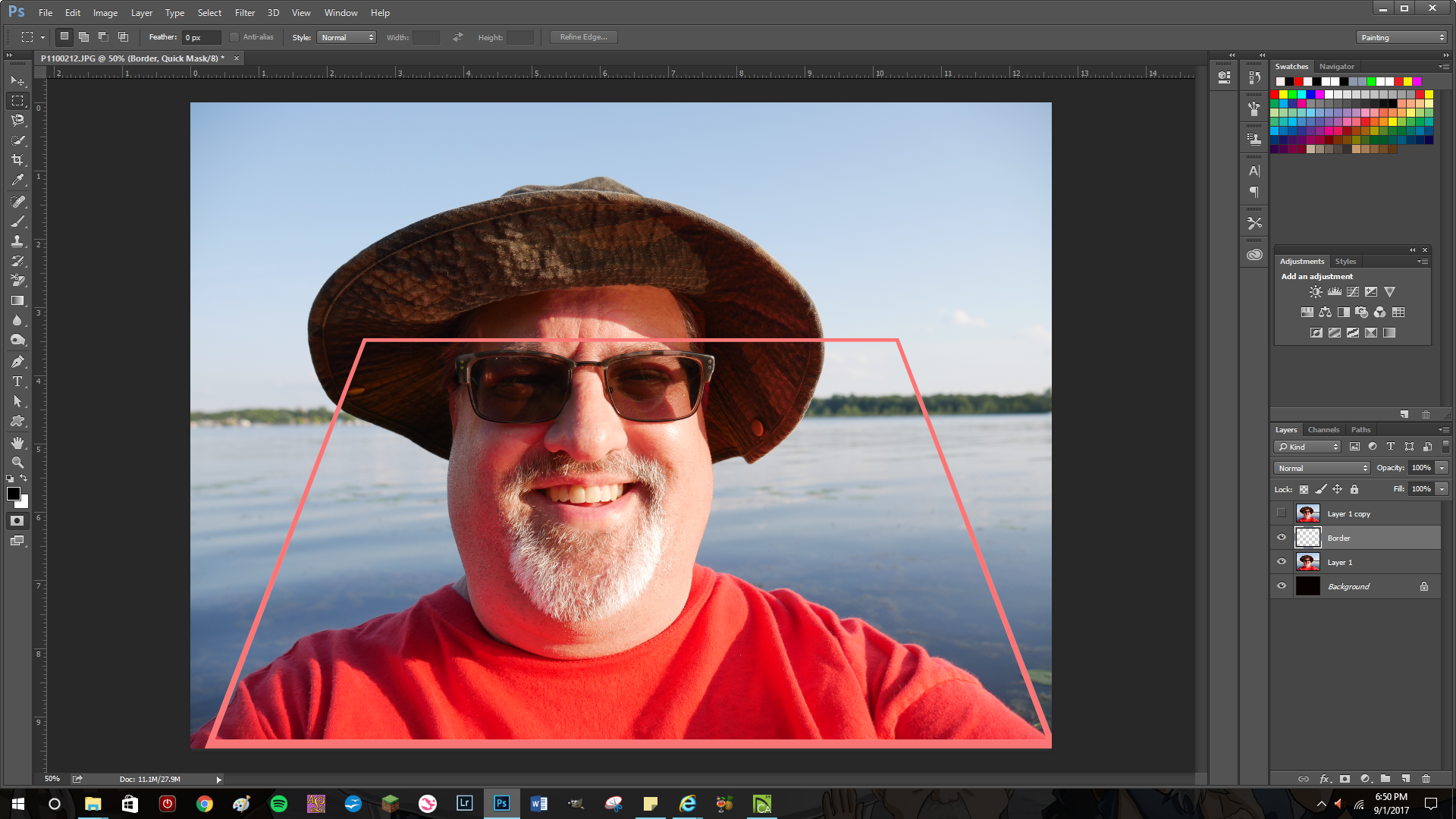Switch to the Styles tab
Screen dimensions: 1456x819
1345,262
